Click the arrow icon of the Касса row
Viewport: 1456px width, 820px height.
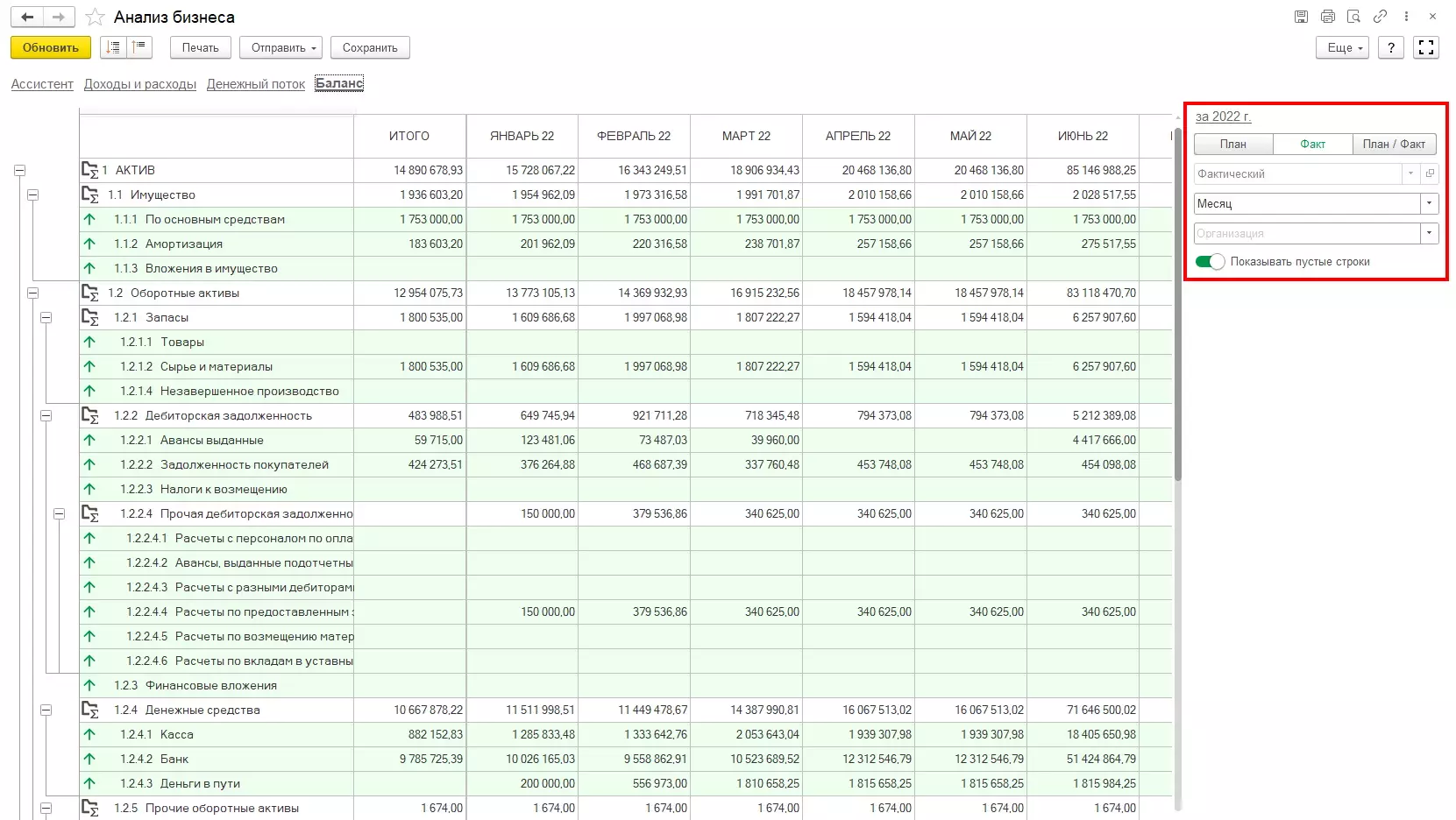(89, 734)
